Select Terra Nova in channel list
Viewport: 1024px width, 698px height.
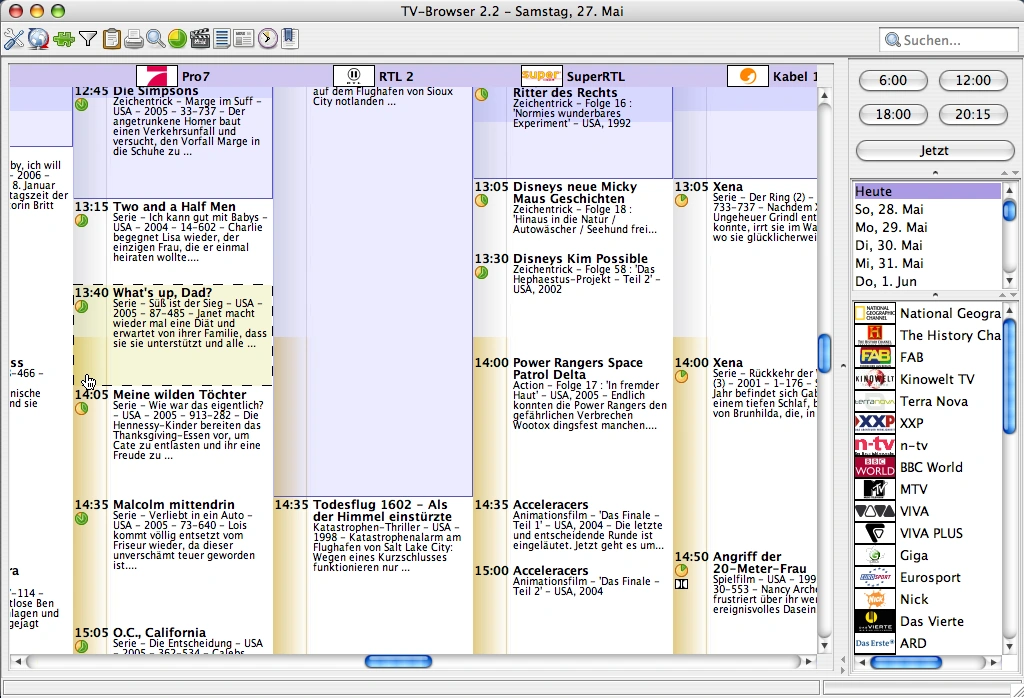click(927, 402)
